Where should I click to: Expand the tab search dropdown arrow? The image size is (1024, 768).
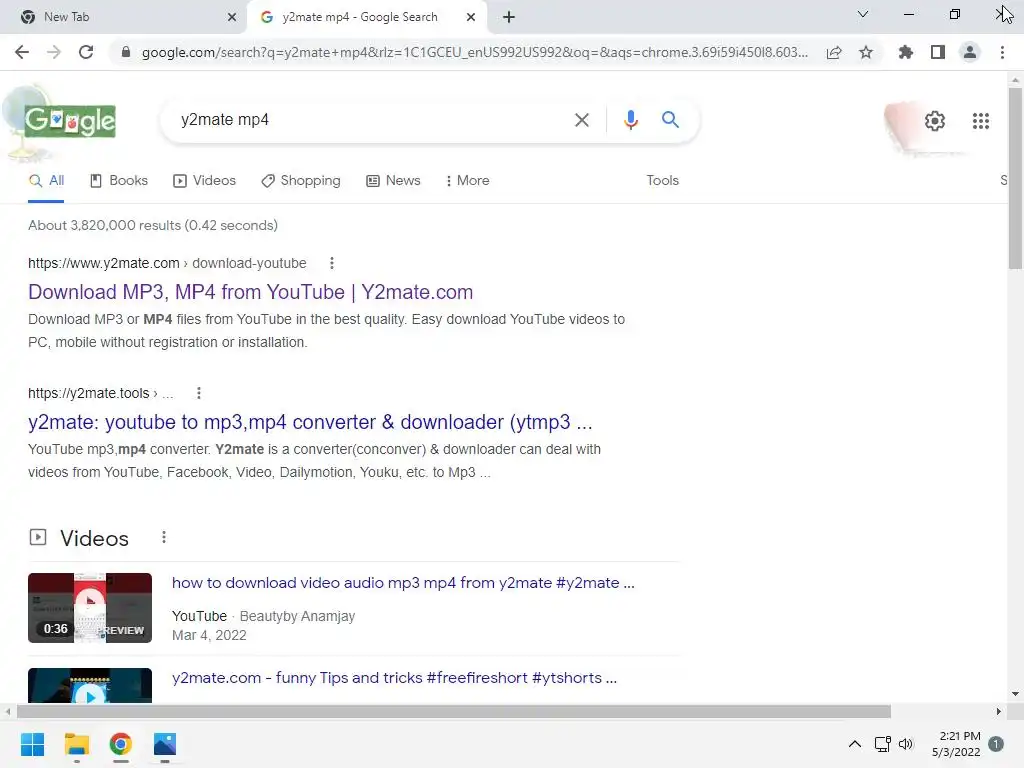click(x=862, y=14)
